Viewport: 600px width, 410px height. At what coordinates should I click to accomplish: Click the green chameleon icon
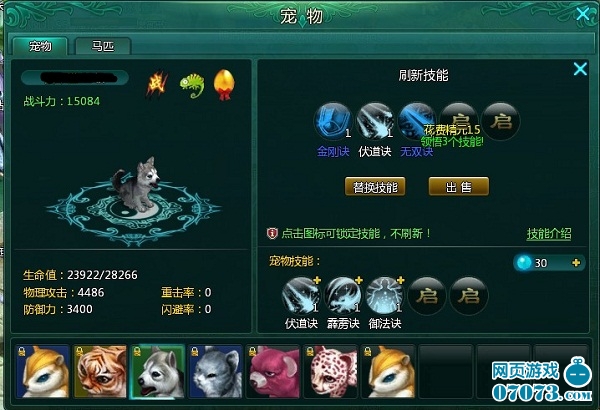(192, 85)
